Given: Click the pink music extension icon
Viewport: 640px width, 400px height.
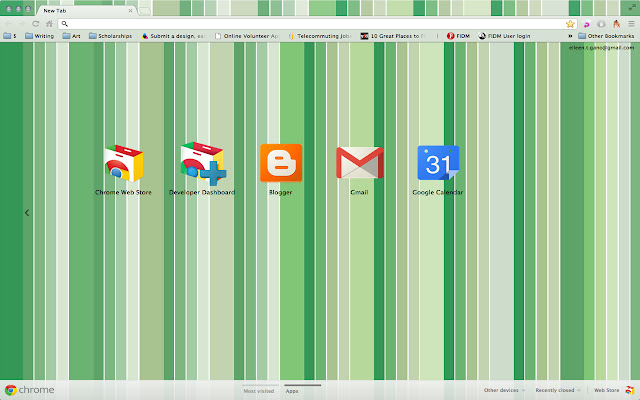Looking at the screenshot, I should (587, 24).
